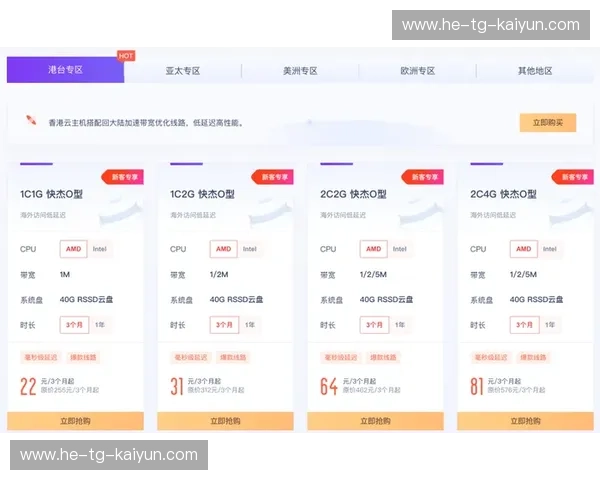Viewport: 600px width, 480px height.
Task: Click 40G RSSD云盘 on the 1C1G card
Action: 86,299
